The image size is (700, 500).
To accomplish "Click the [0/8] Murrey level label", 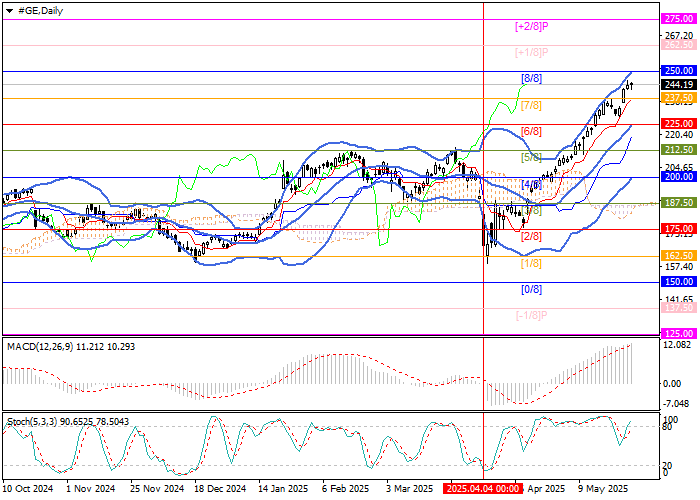I will click(531, 289).
